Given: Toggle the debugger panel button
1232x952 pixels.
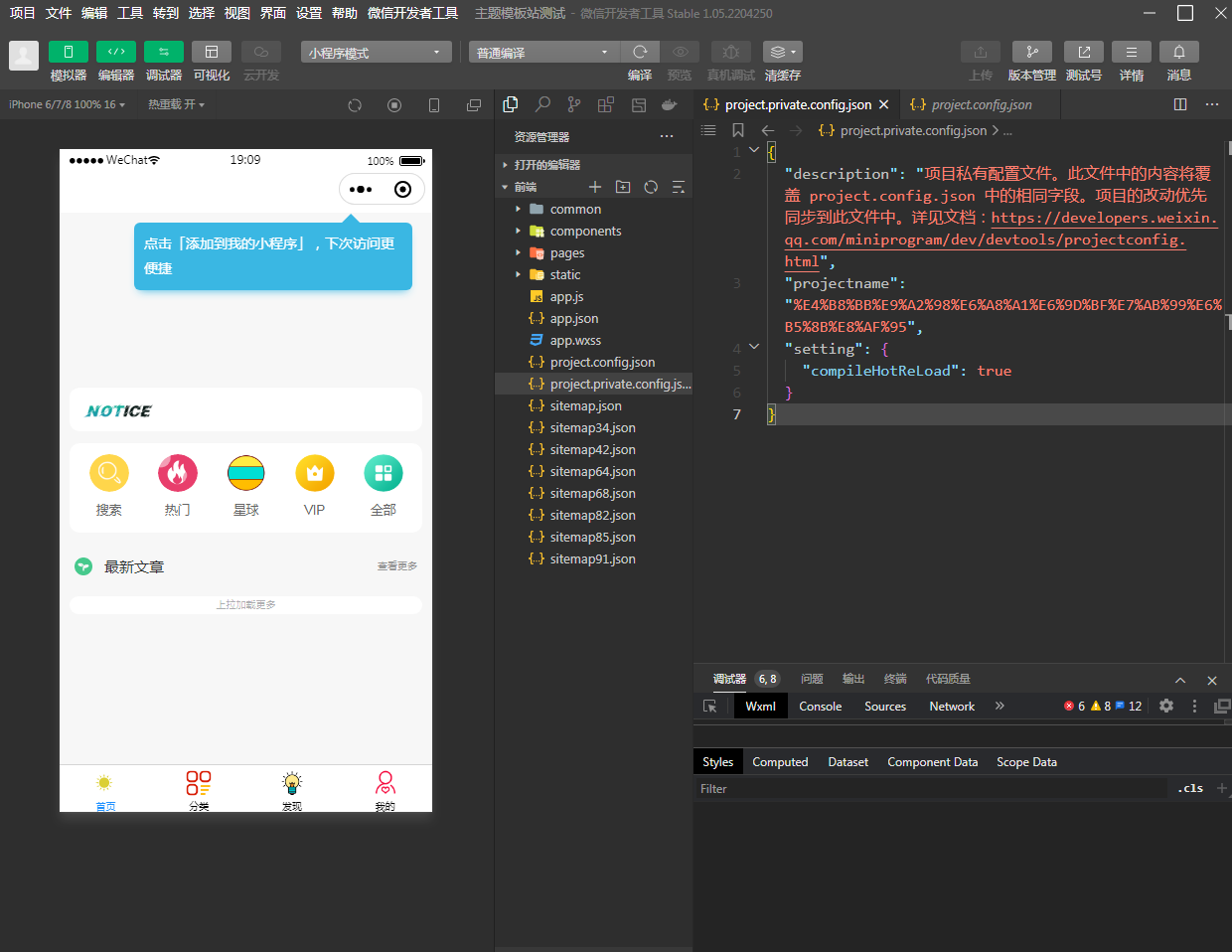Looking at the screenshot, I should (x=164, y=52).
